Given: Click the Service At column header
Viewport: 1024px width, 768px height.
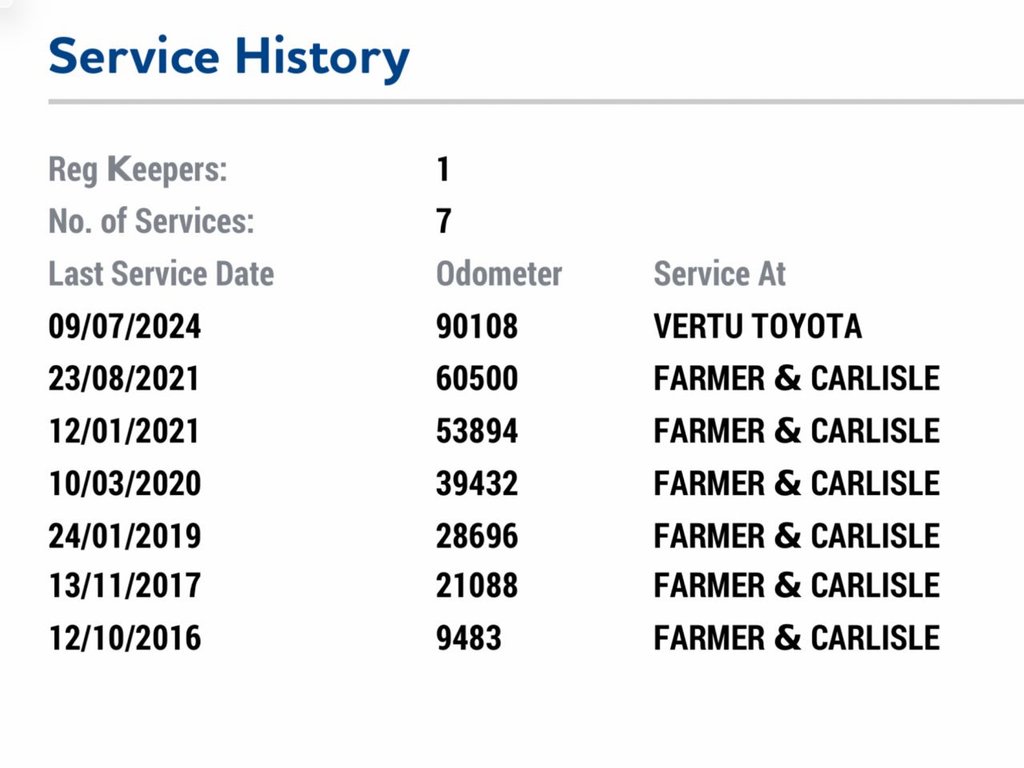Looking at the screenshot, I should [720, 274].
